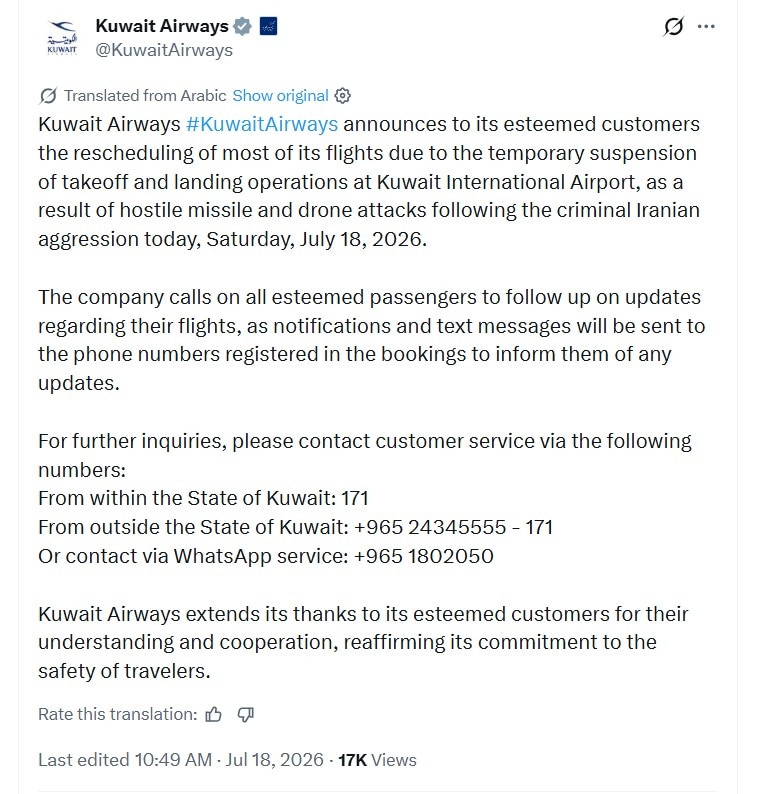This screenshot has width=769, height=794.
Task: Click the Translated from Arabic label
Action: 145,96
